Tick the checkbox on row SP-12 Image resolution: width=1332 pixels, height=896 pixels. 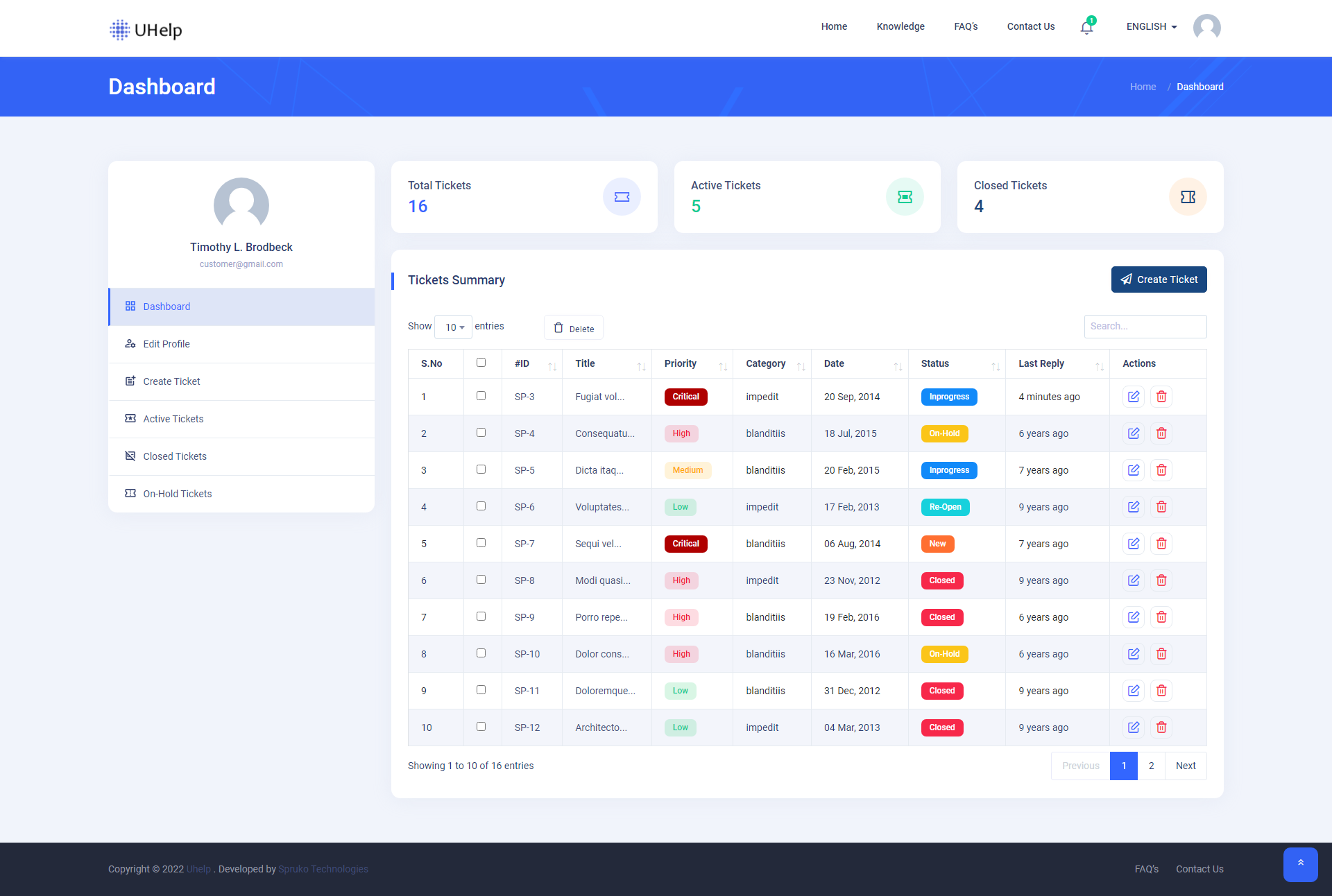coord(481,727)
